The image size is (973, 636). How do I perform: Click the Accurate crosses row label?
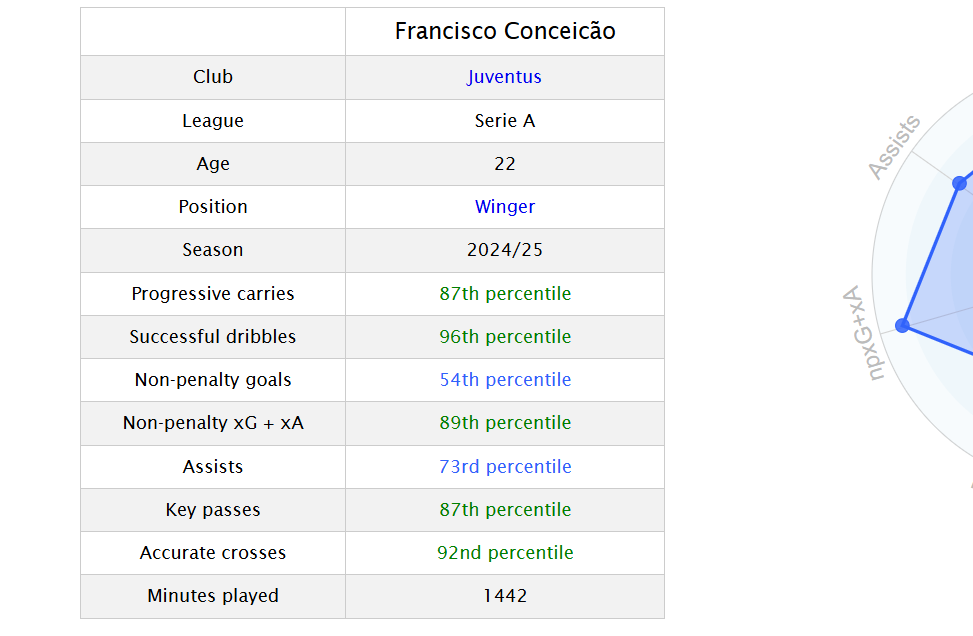pyautogui.click(x=213, y=553)
